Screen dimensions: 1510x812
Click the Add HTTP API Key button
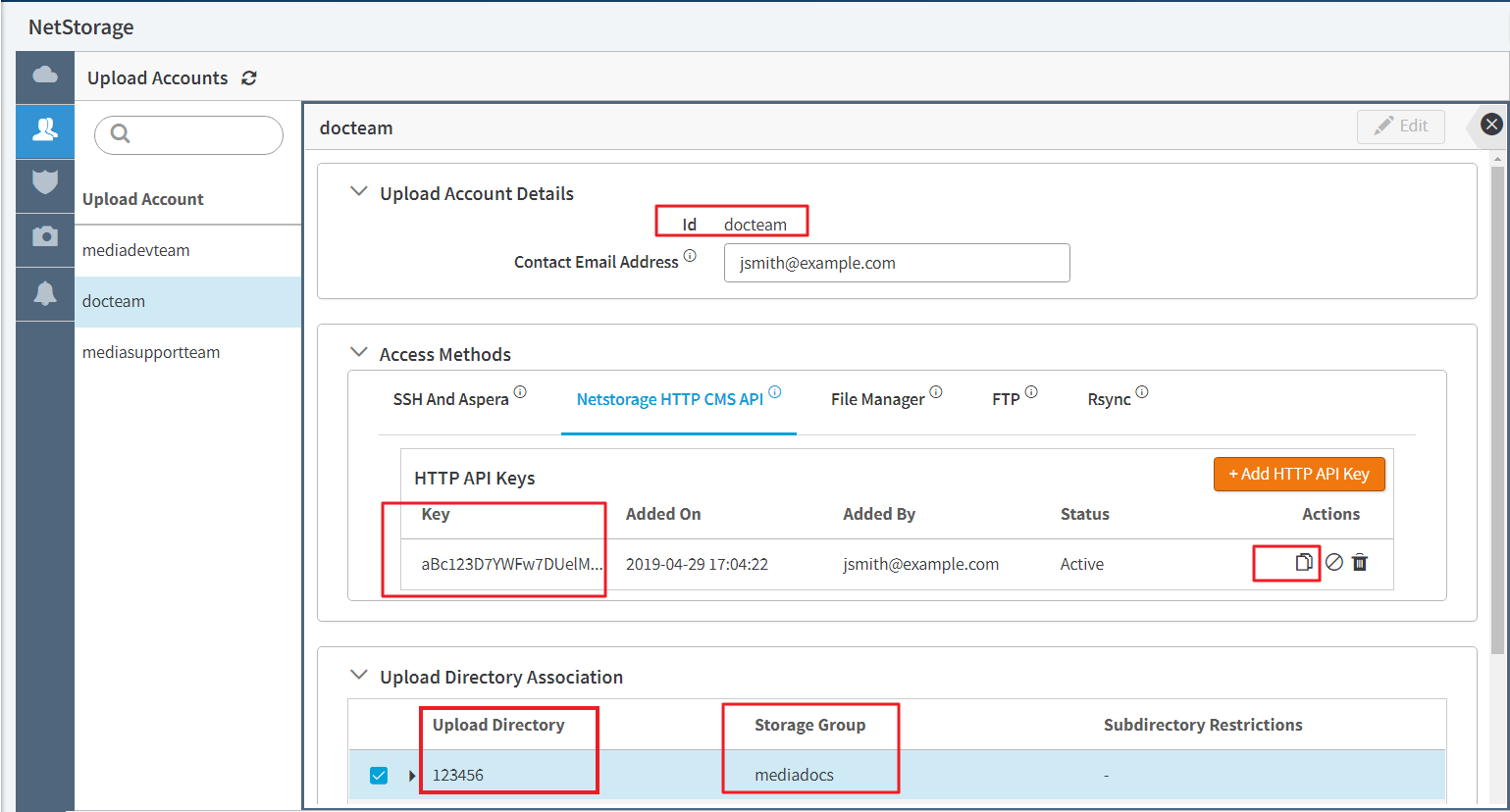[x=1298, y=475]
